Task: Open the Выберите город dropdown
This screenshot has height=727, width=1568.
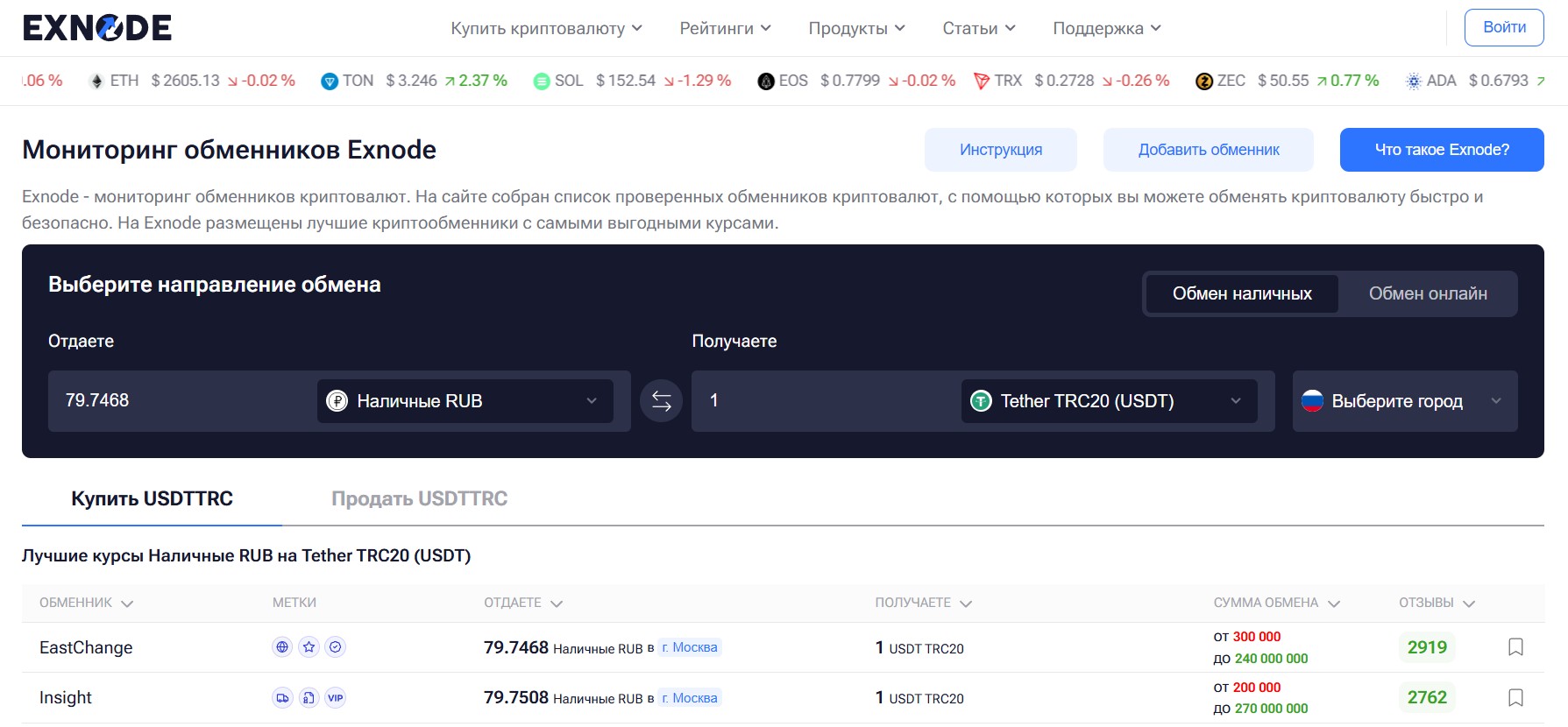Action: point(1405,401)
